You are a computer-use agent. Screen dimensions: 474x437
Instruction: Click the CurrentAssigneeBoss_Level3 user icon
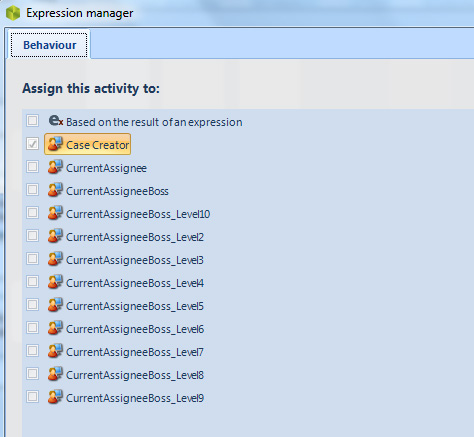pyautogui.click(x=55, y=259)
